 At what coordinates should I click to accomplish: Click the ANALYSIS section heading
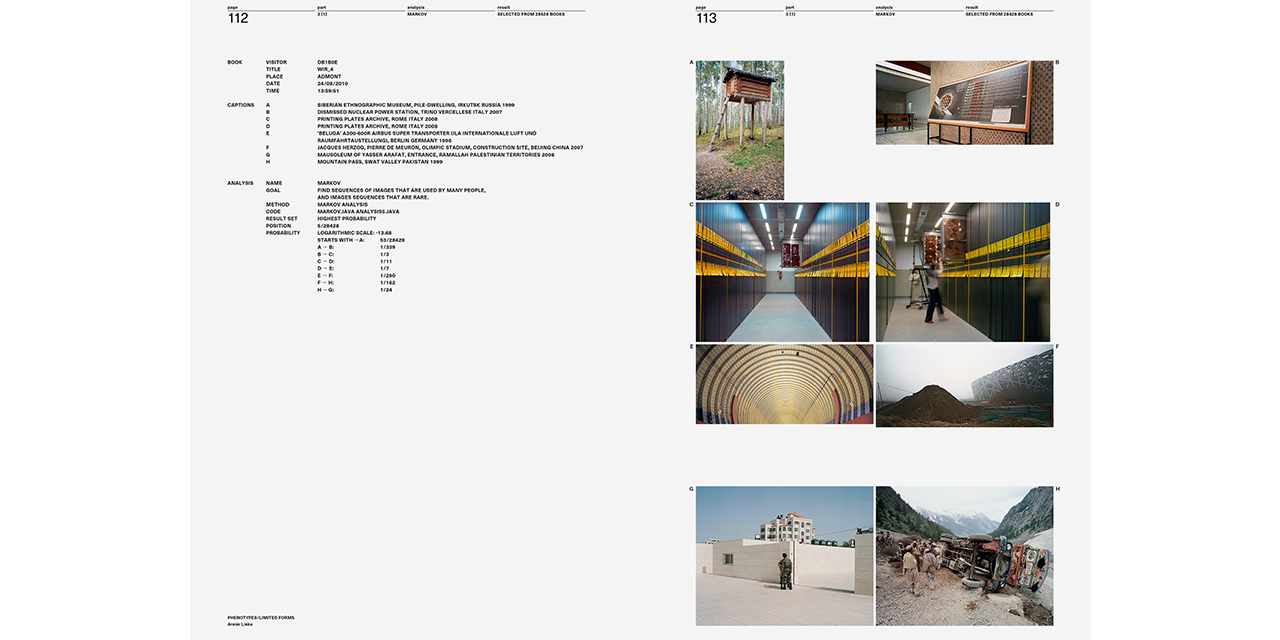tap(240, 183)
